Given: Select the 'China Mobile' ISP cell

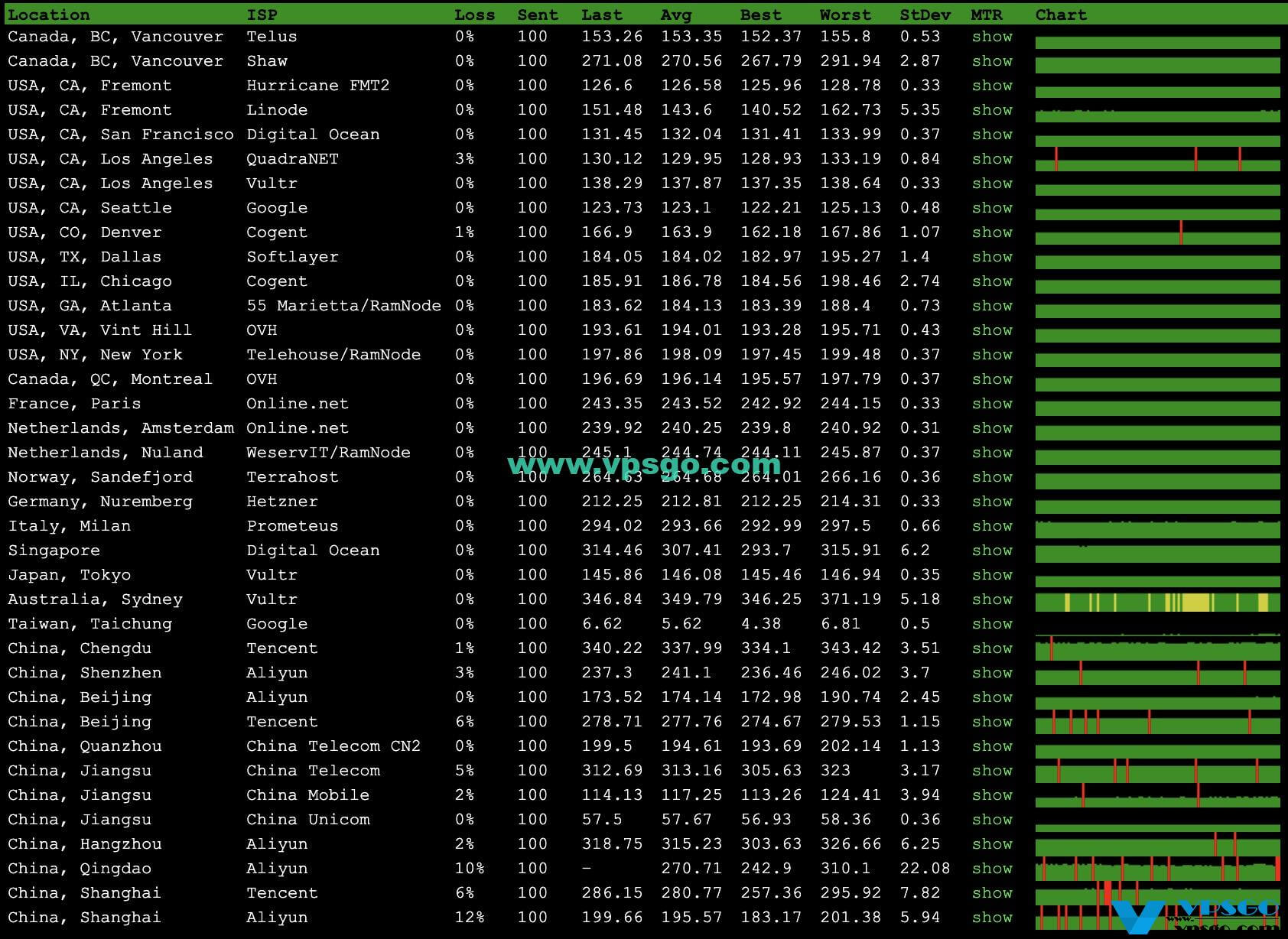Looking at the screenshot, I should (x=307, y=795).
